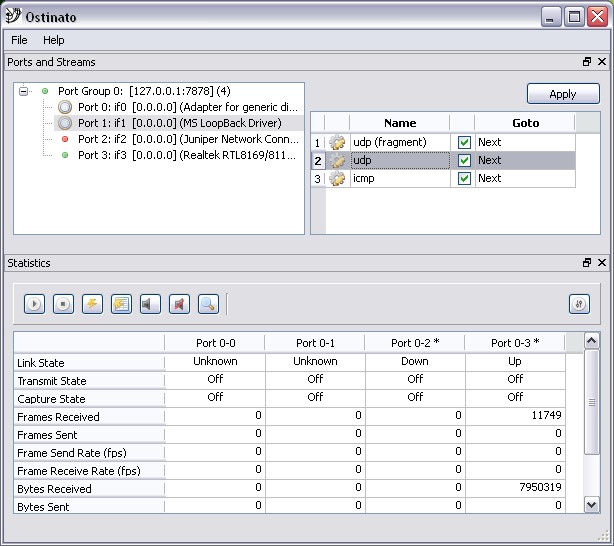Start transmit using the play icon
Viewport: 614px width, 546px height.
pos(35,304)
